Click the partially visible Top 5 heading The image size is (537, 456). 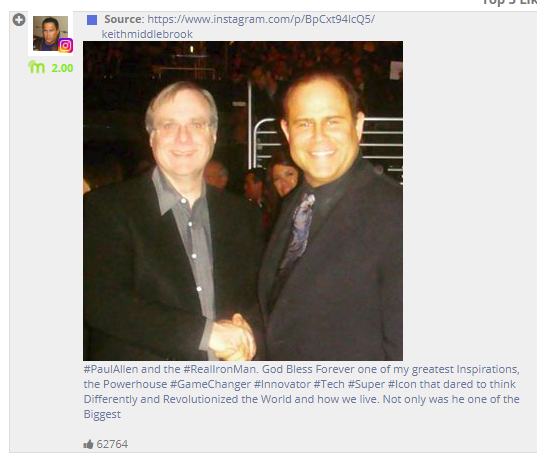pos(510,2)
